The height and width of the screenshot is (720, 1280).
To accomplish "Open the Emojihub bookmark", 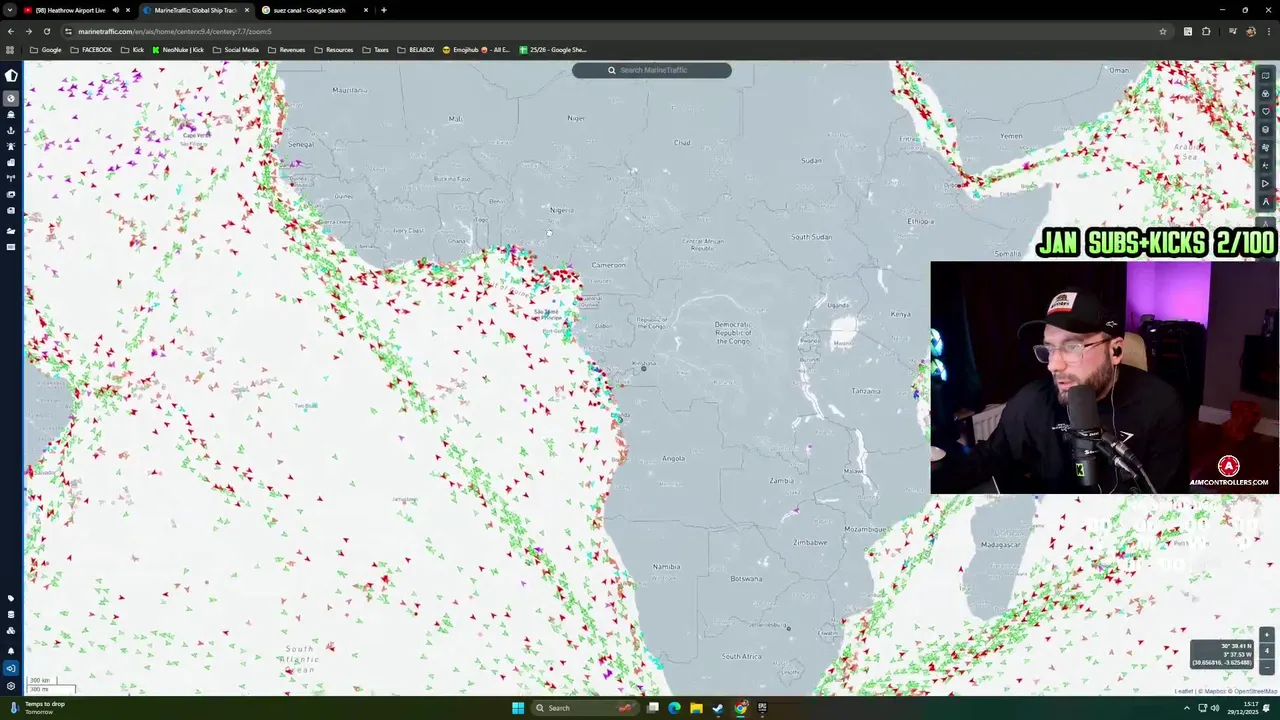I will tap(476, 50).
